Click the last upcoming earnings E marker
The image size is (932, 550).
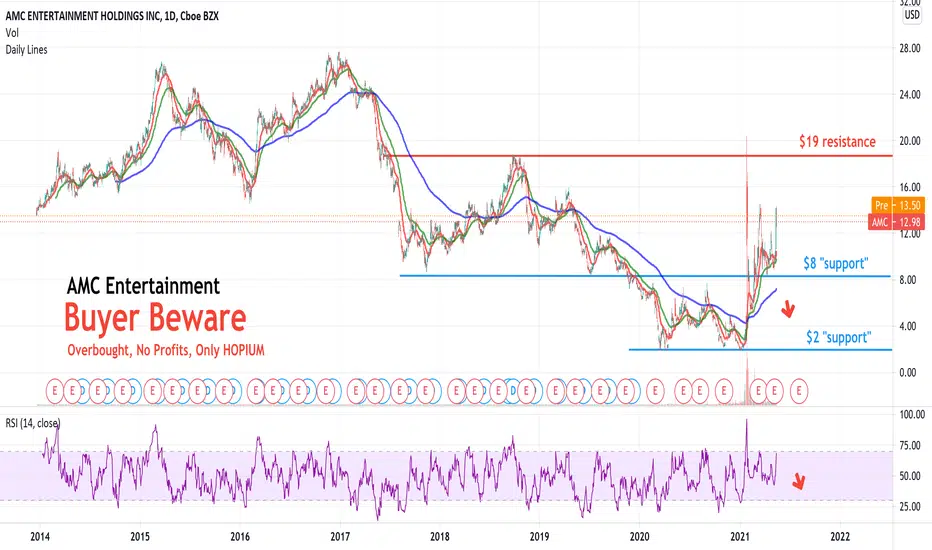[799, 391]
